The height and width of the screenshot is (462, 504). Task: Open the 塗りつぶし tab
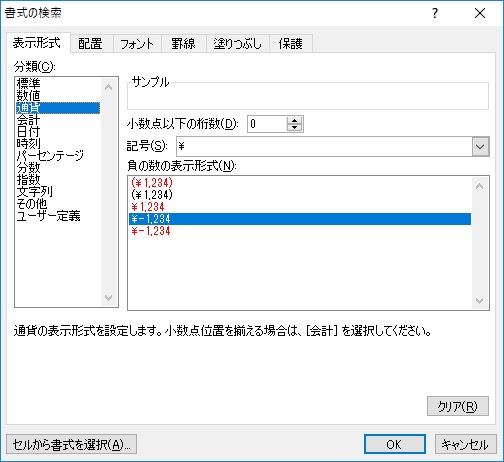(x=238, y=43)
